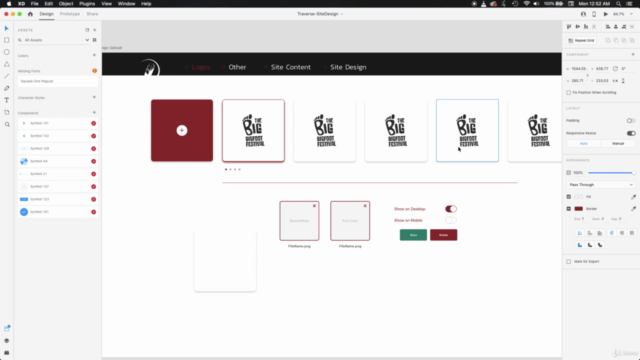Select the Ellipse tool
Image resolution: width=640 pixels, height=360 pixels.
7,52
